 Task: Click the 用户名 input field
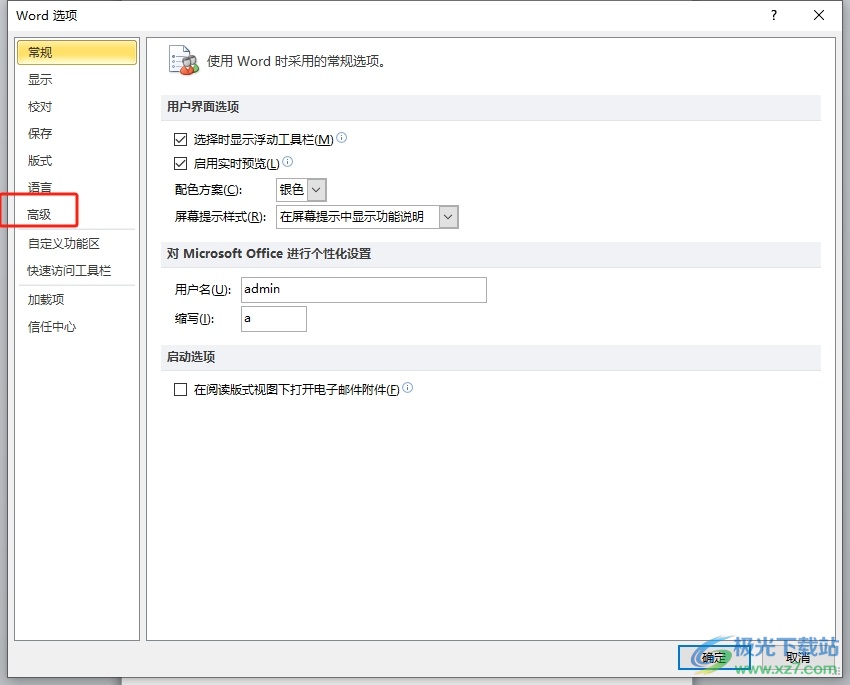(x=364, y=290)
